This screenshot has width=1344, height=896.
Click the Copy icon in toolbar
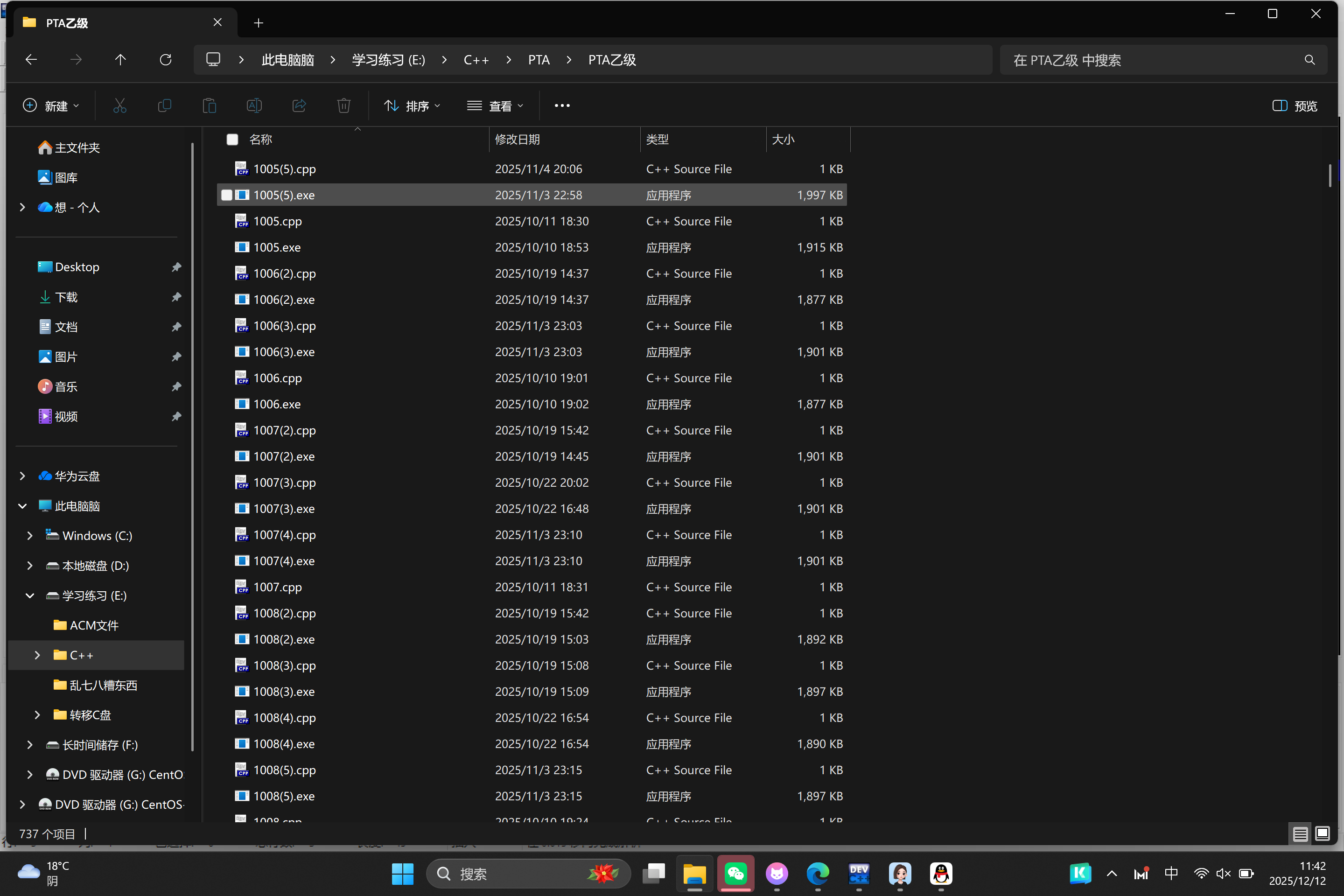[x=165, y=106]
